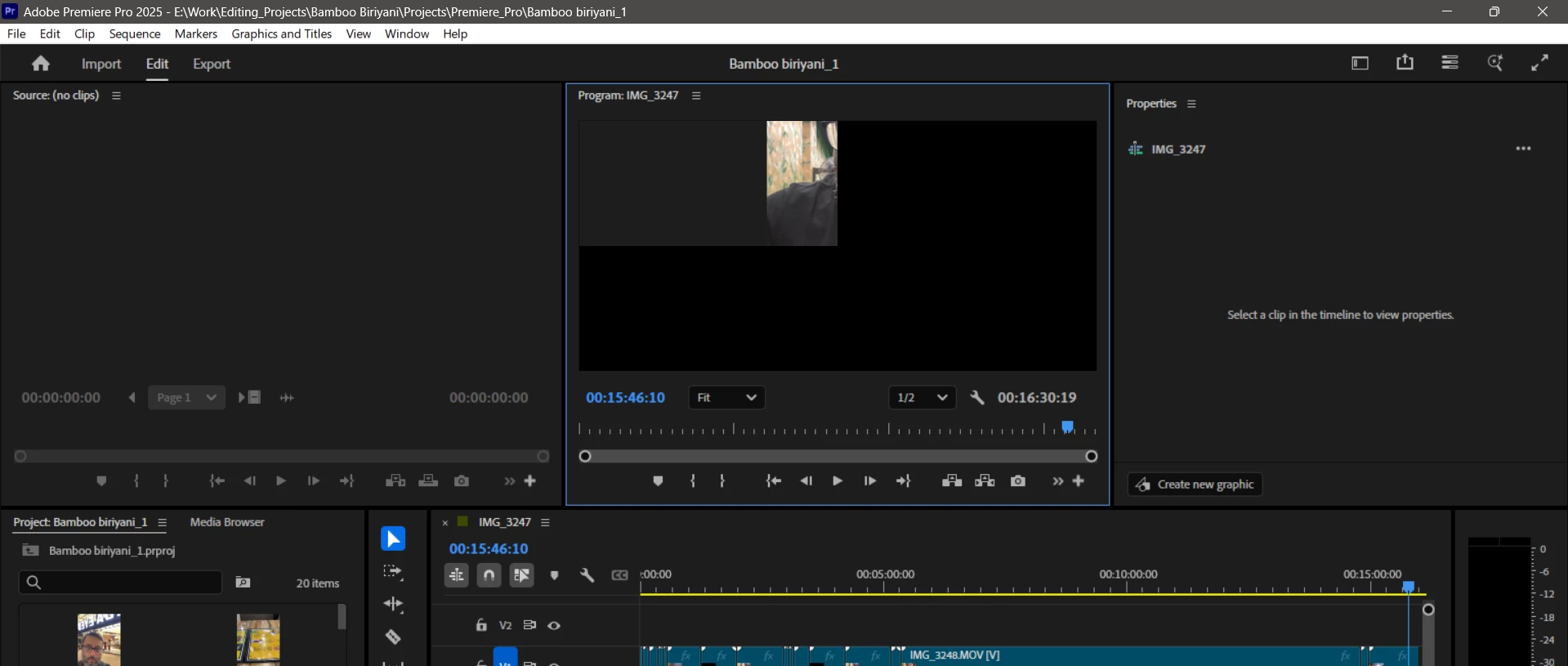Open Project panel menu

pos(162,522)
